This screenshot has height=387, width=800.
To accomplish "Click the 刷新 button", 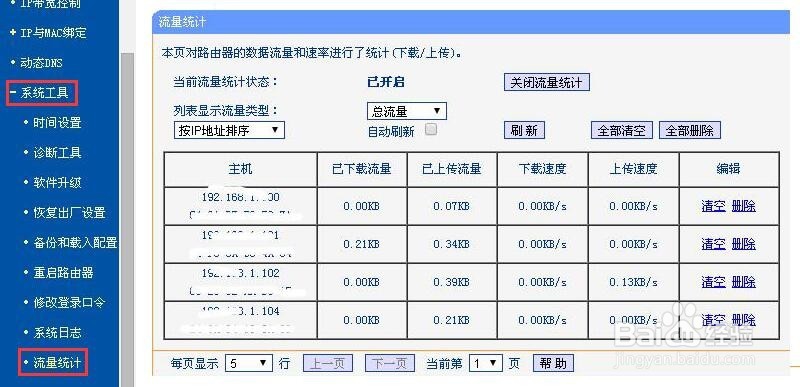I will [524, 131].
